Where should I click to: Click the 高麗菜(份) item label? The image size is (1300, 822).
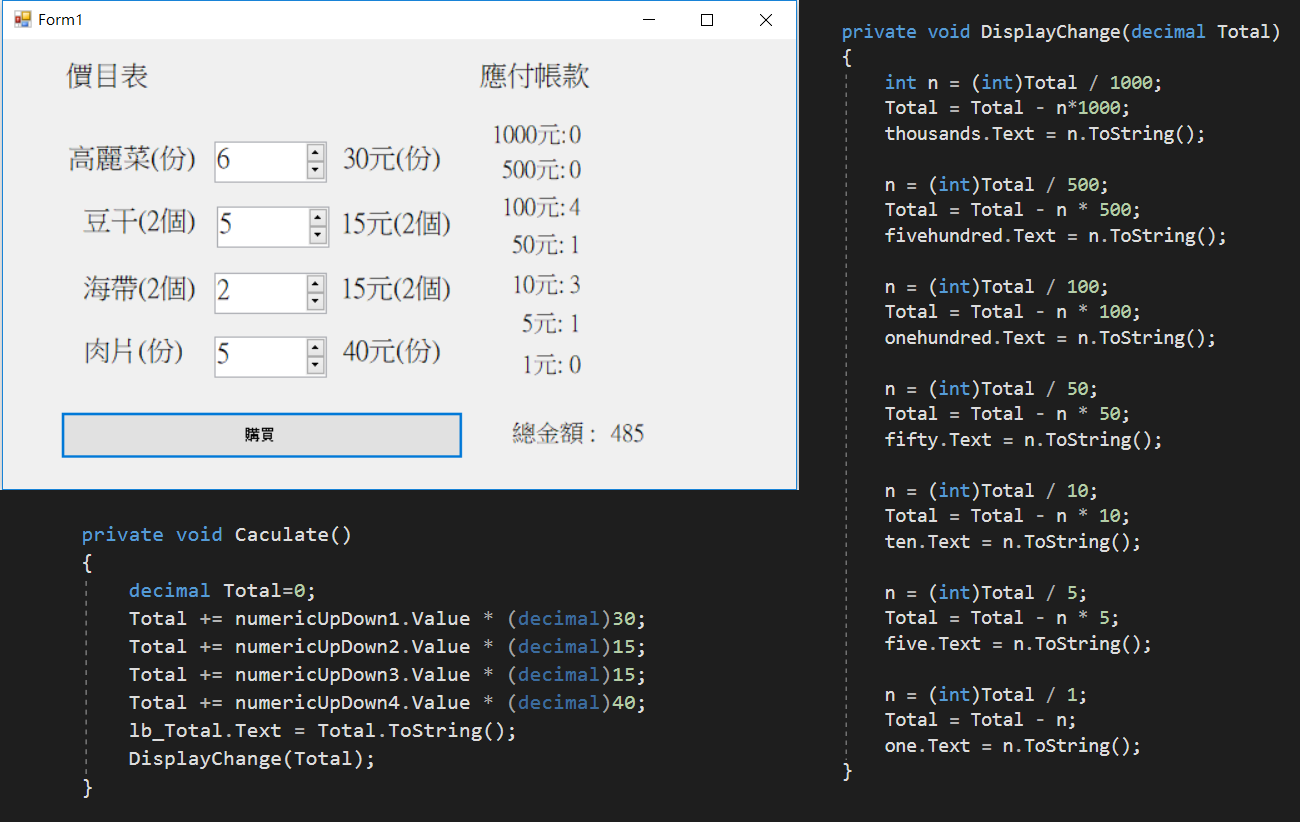[132, 159]
